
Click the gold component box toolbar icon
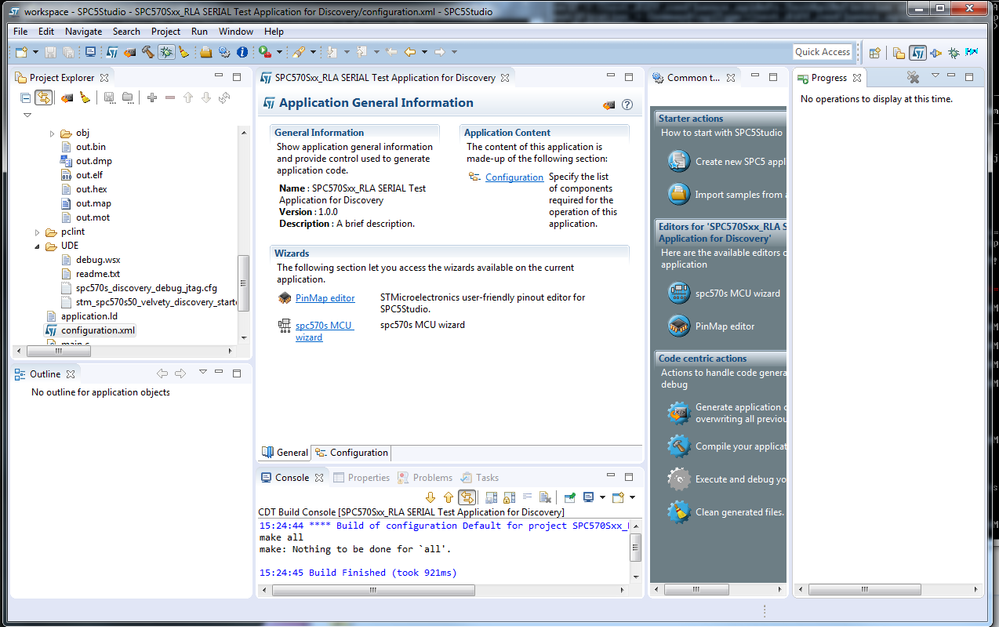206,52
